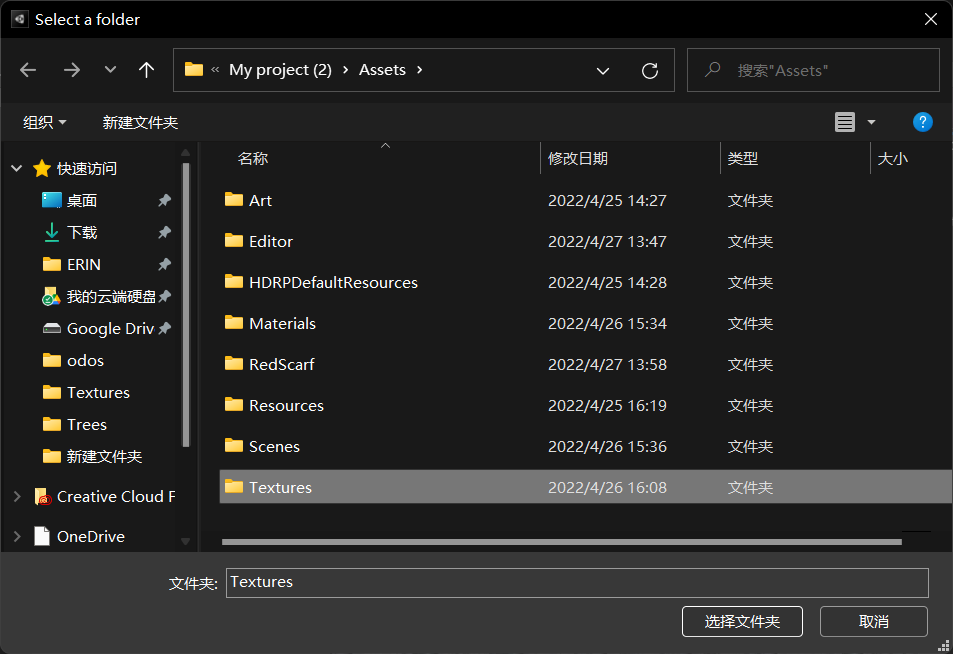Select the RedScarf folder row
The image size is (953, 654).
pyautogui.click(x=585, y=364)
